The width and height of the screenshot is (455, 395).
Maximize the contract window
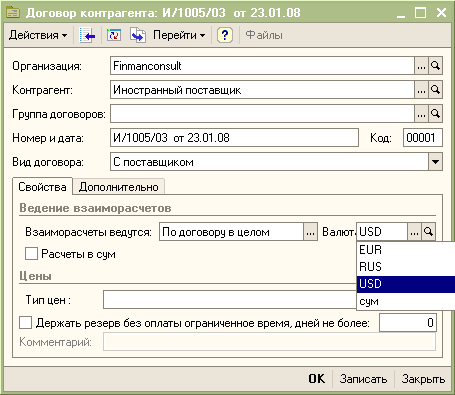pyautogui.click(x=420, y=13)
